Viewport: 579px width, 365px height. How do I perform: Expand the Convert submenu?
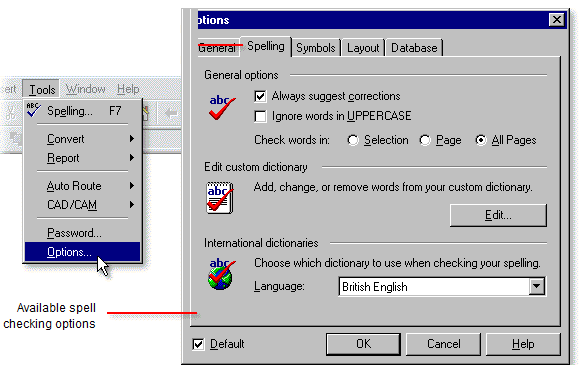(83, 139)
